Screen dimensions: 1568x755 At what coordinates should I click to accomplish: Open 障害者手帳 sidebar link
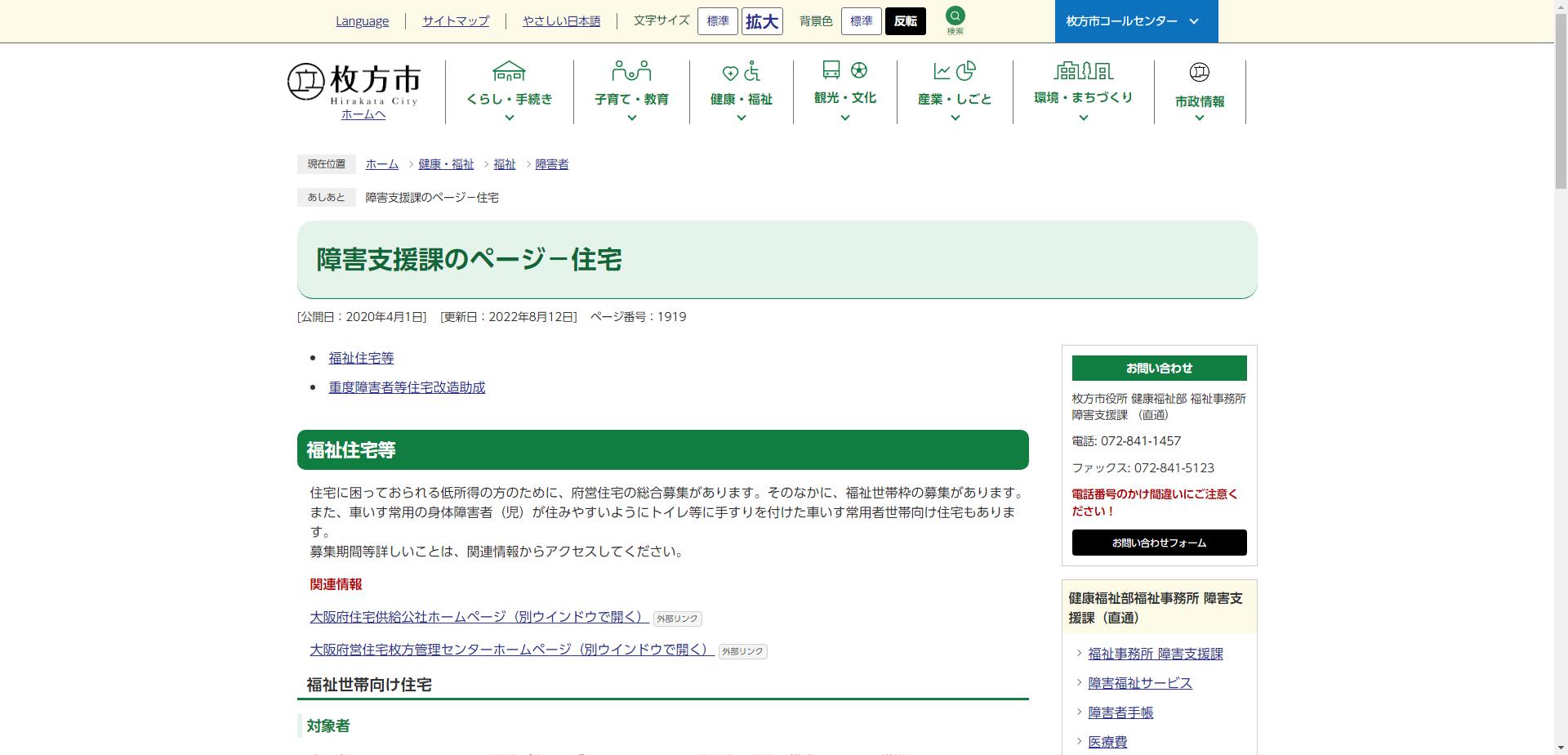click(1120, 713)
